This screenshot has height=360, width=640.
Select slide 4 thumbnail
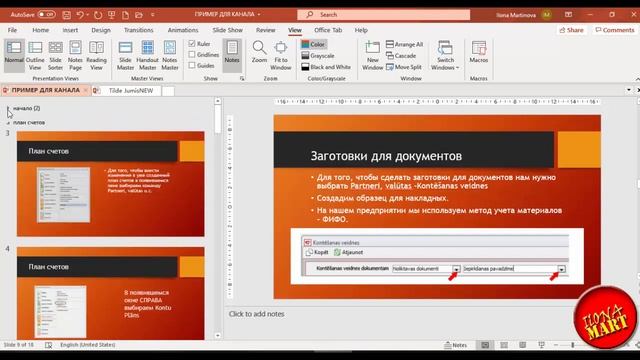[x=111, y=293]
